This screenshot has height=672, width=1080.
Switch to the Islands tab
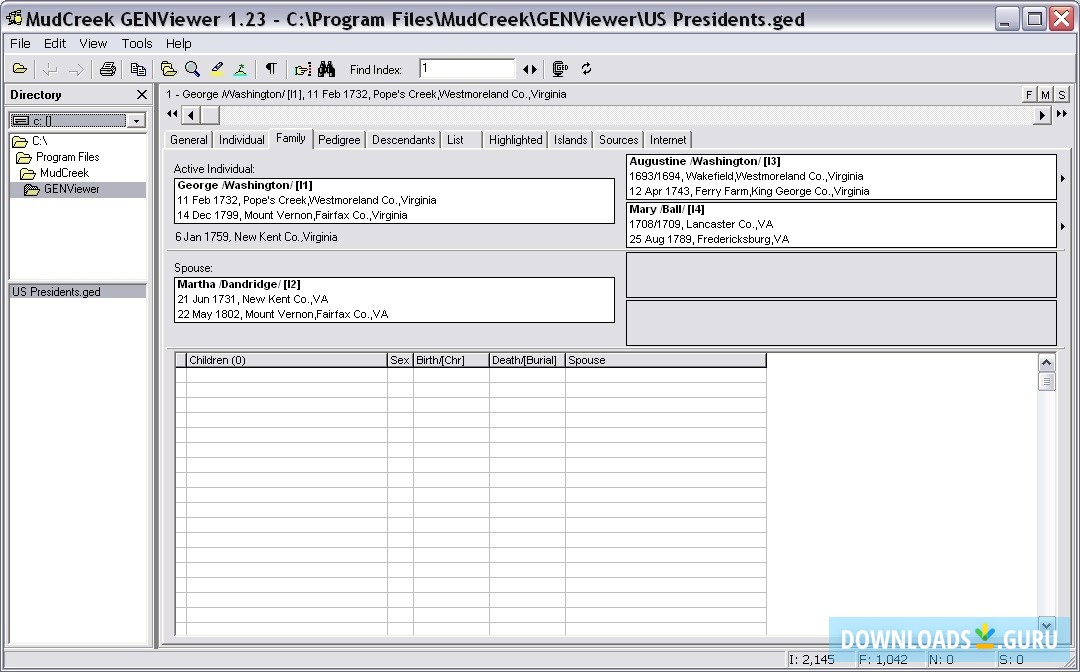(570, 140)
